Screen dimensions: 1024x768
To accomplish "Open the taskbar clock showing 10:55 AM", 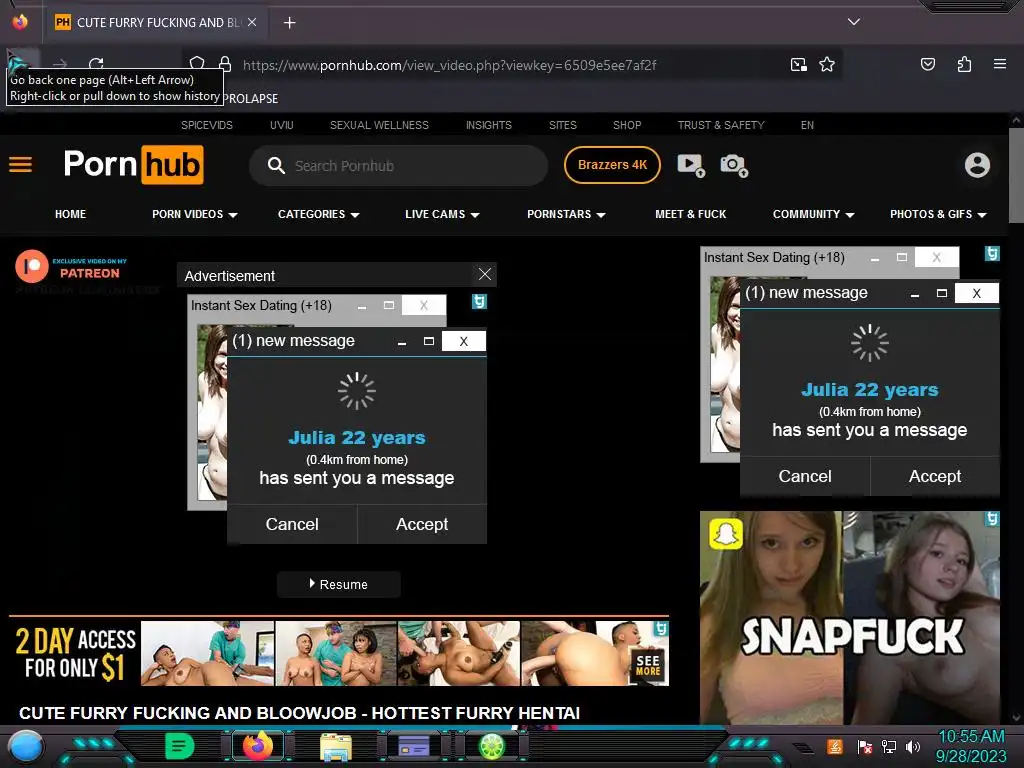I will point(971,746).
